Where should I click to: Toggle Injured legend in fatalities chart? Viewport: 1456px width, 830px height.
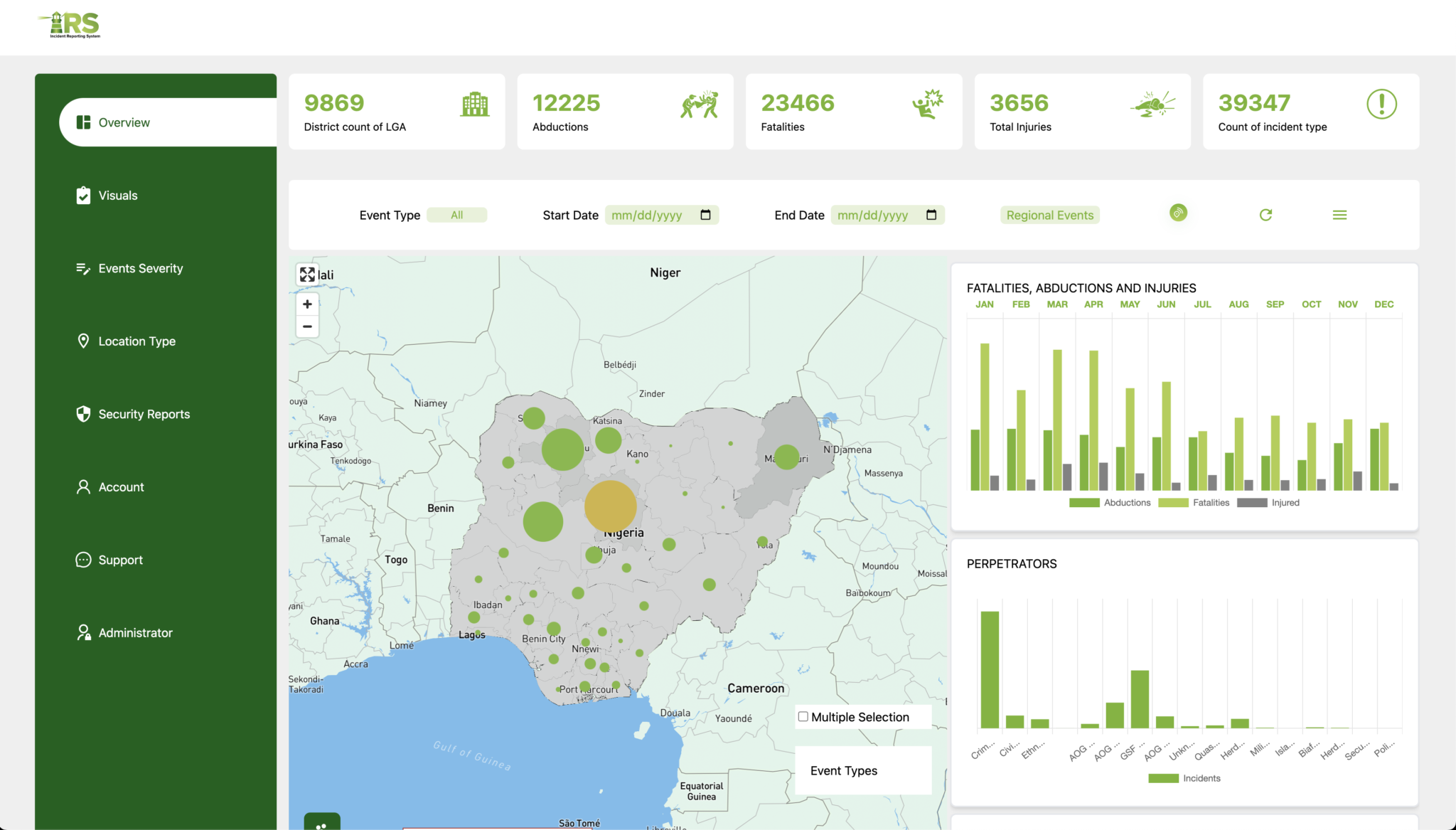[1284, 503]
